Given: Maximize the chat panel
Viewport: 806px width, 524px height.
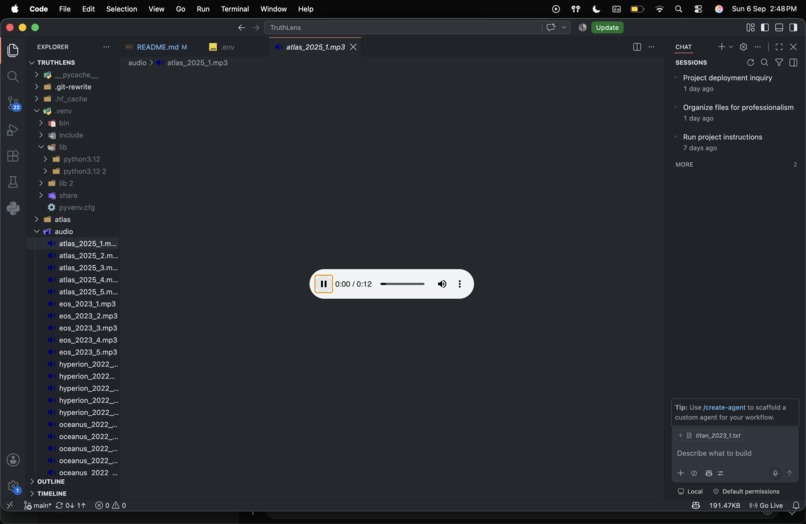Looking at the screenshot, I should click(x=779, y=47).
